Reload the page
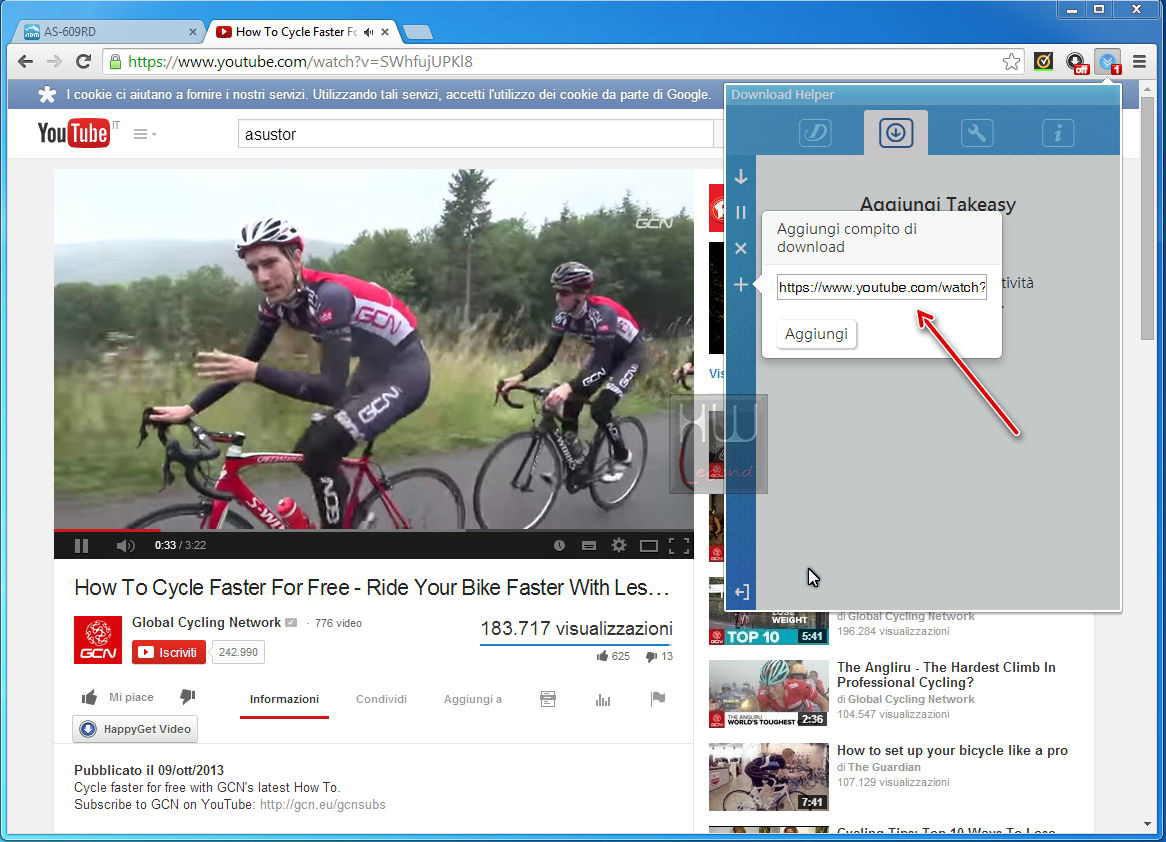1166x842 pixels. click(x=83, y=62)
